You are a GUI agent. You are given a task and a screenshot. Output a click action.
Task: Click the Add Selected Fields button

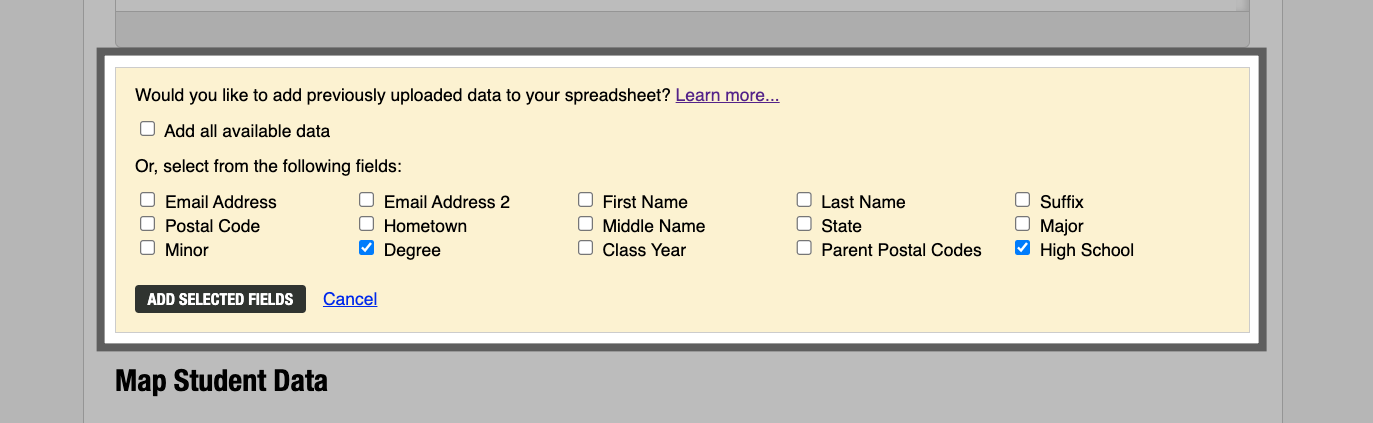point(220,299)
